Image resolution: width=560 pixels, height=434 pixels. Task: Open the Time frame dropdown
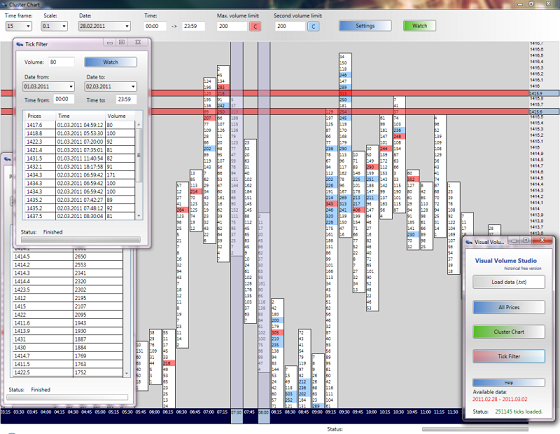[18, 26]
